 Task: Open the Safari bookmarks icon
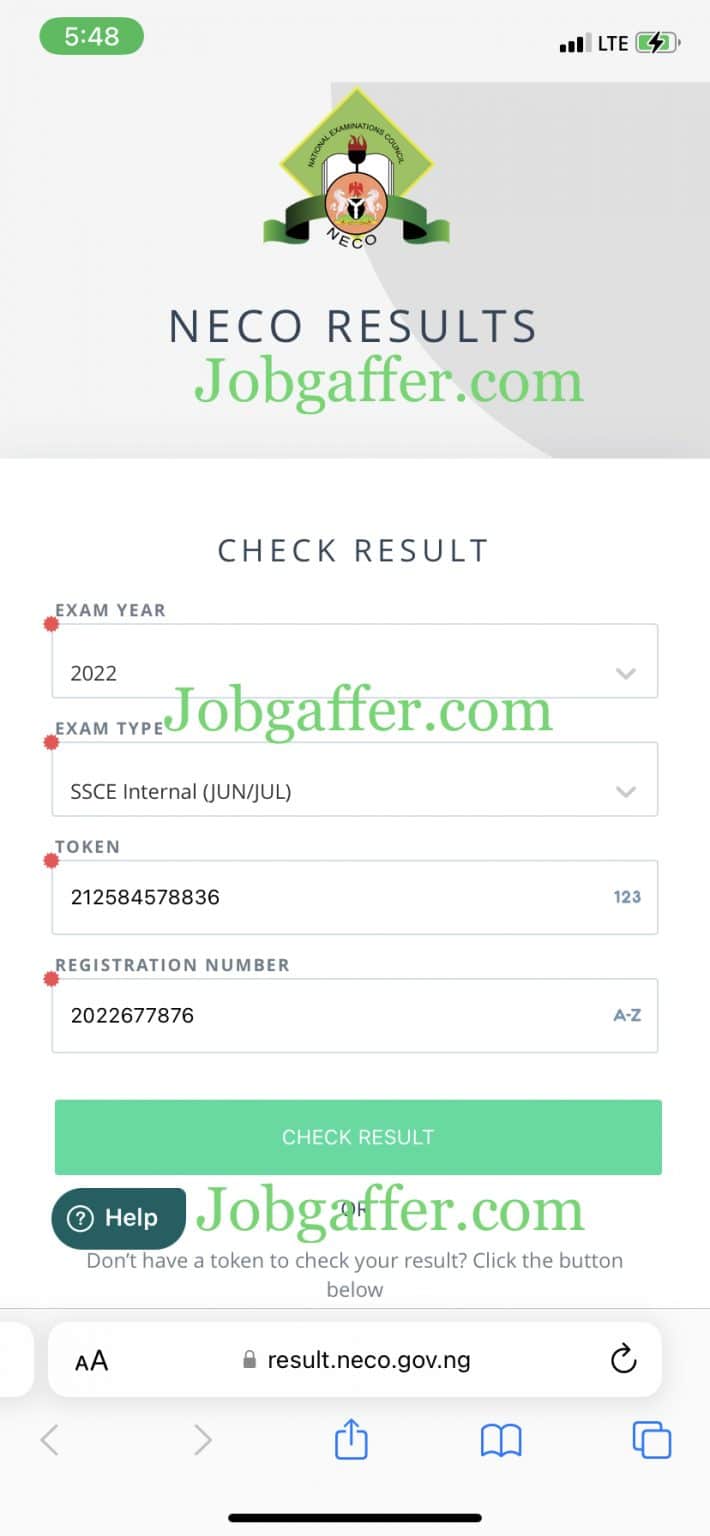point(499,1440)
